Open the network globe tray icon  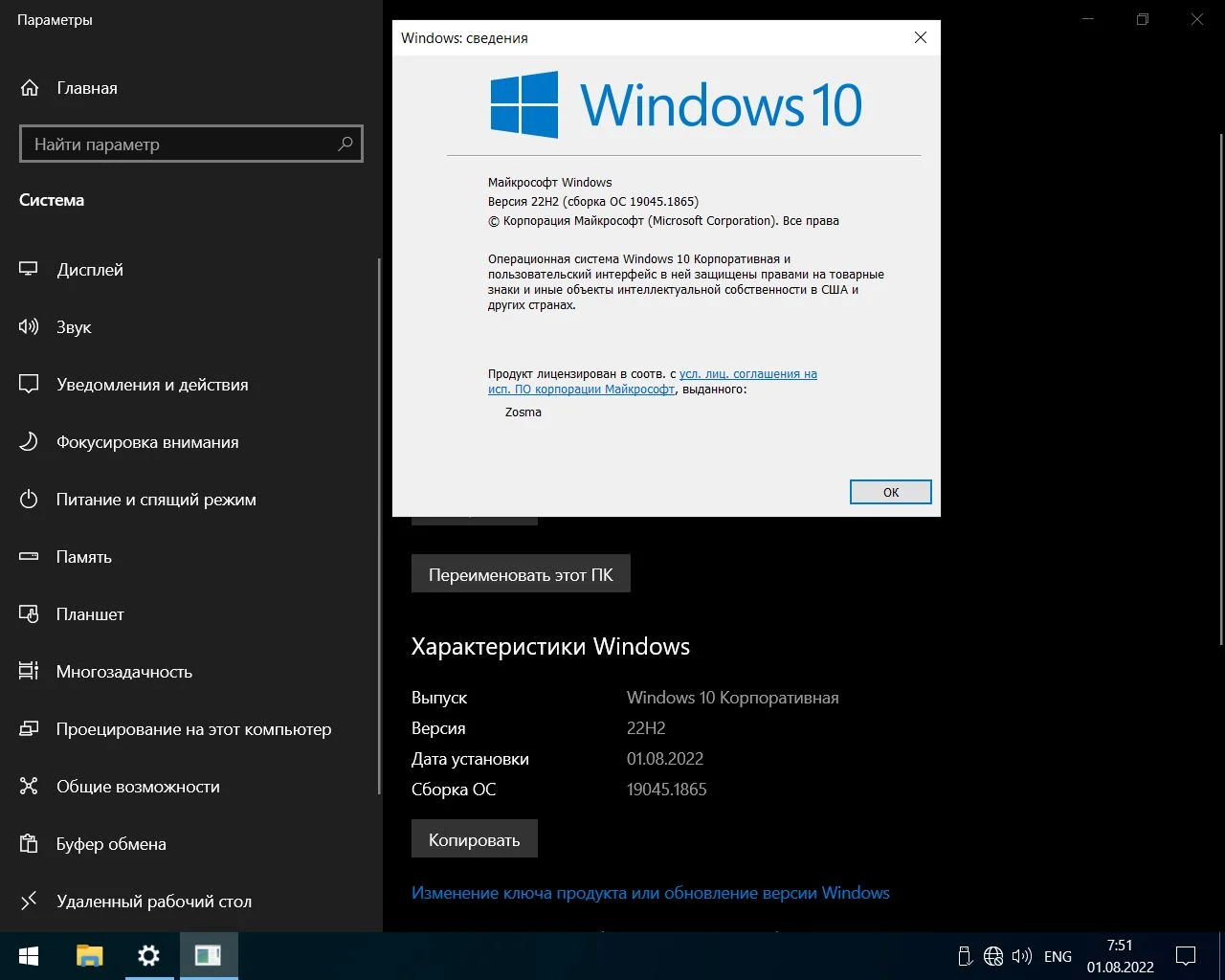click(993, 956)
